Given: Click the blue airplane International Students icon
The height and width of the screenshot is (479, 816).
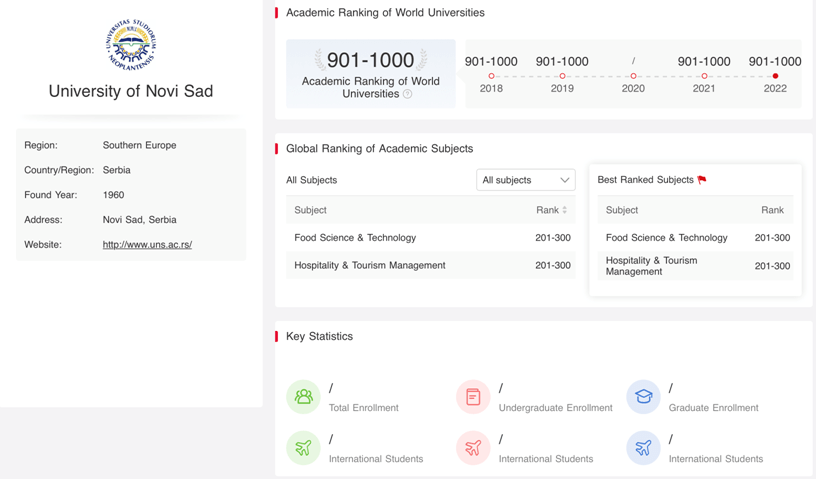Looking at the screenshot, I should (643, 448).
